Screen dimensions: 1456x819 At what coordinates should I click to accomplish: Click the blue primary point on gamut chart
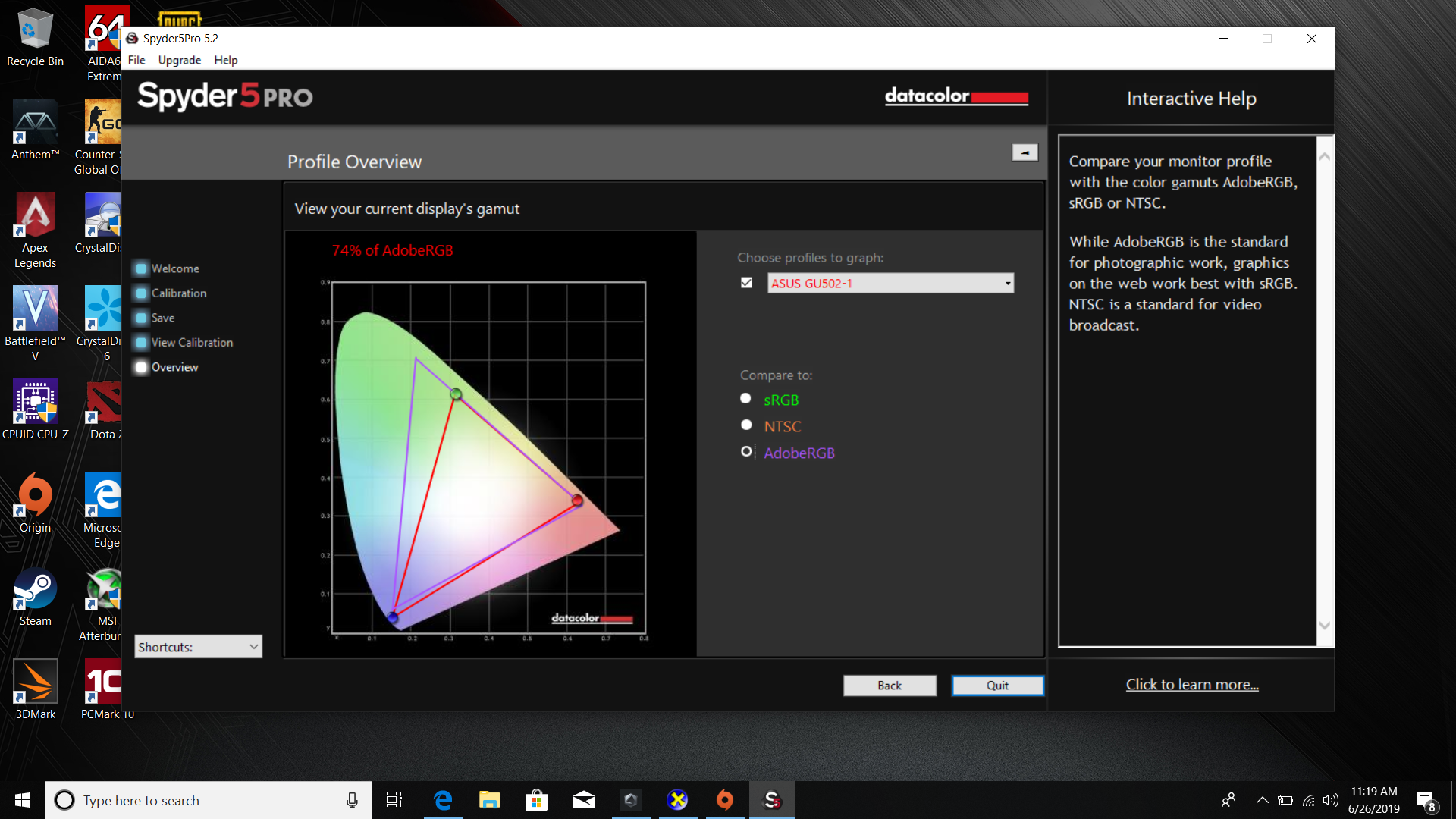(393, 617)
